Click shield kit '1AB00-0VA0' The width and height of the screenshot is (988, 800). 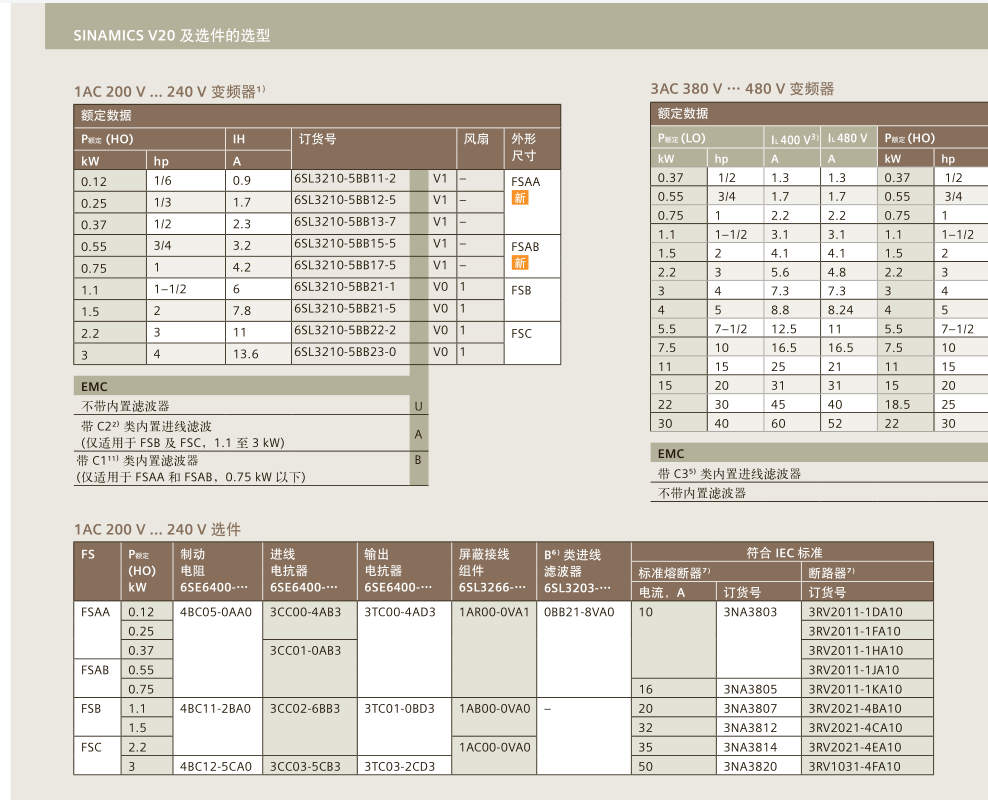coord(494,709)
